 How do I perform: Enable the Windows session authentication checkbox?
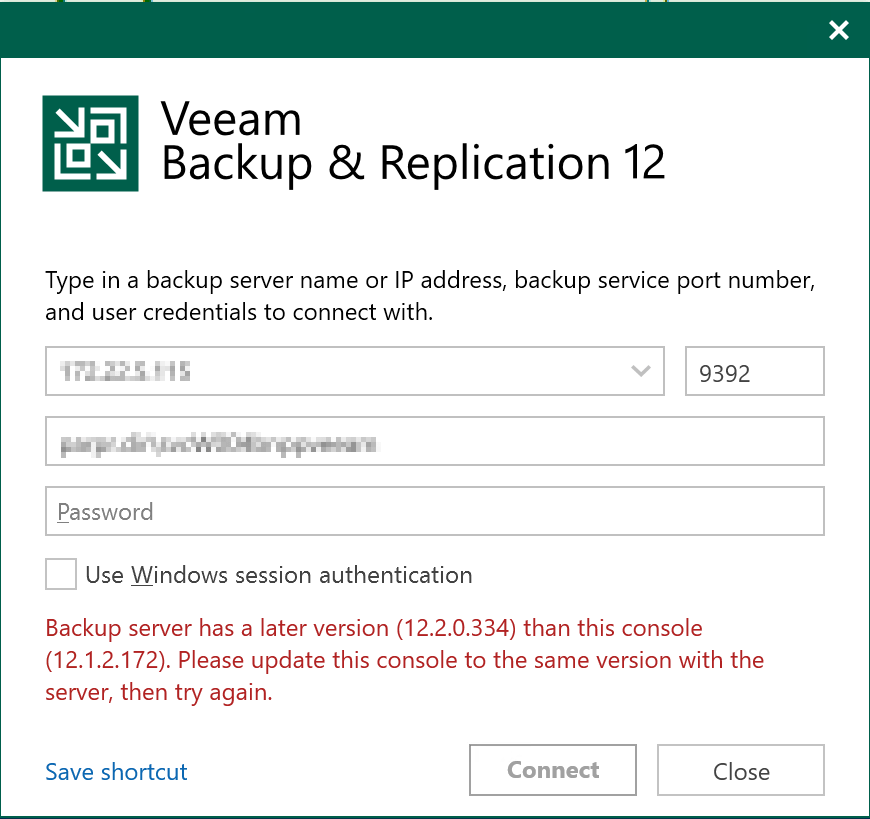pyautogui.click(x=61, y=575)
